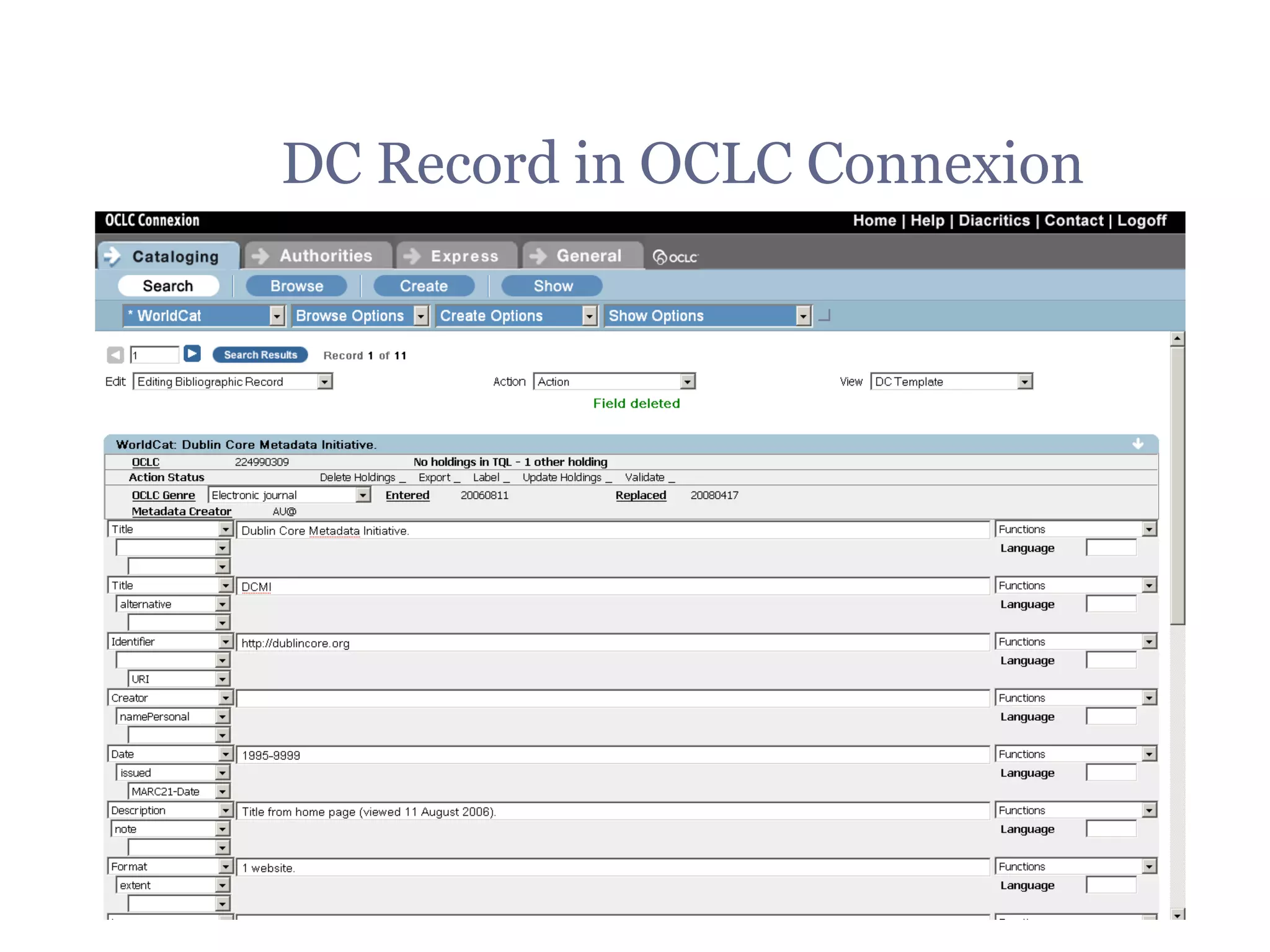Open the Editing Bibliographic Record dropdown

coord(233,381)
